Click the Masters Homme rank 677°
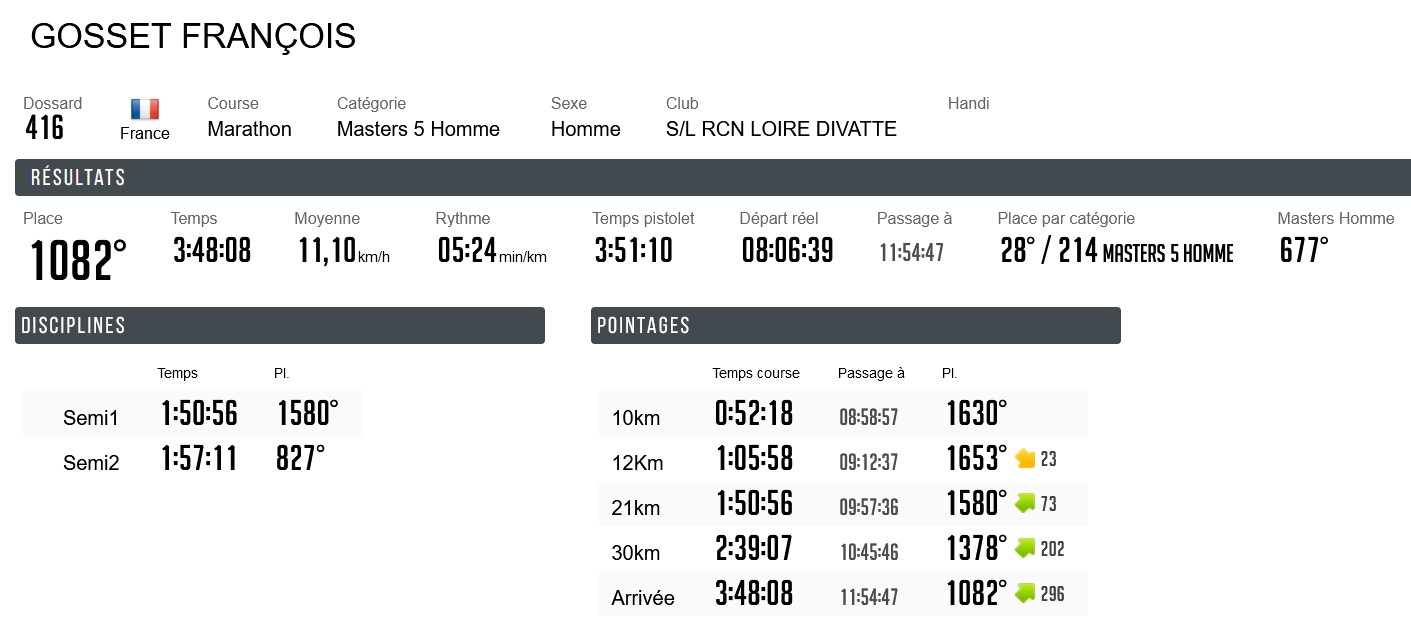 coord(1303,250)
